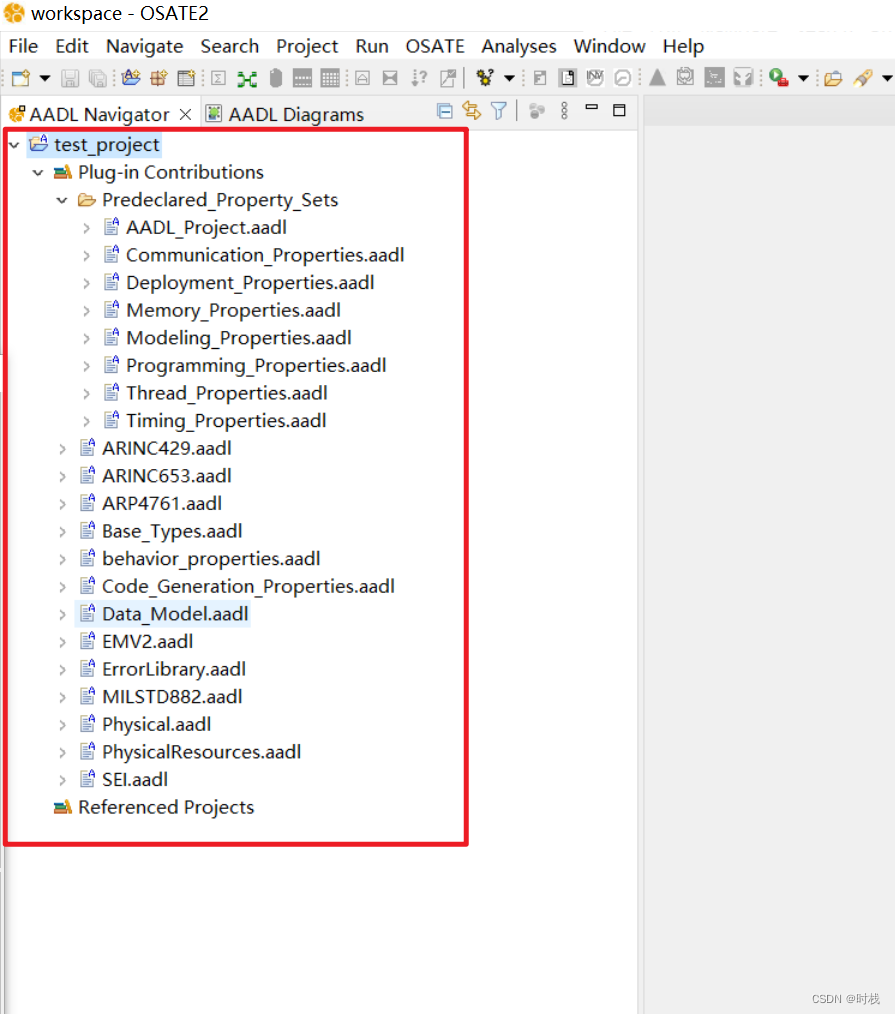Click the new AADL package icon
This screenshot has height=1014, width=895.
click(x=158, y=78)
